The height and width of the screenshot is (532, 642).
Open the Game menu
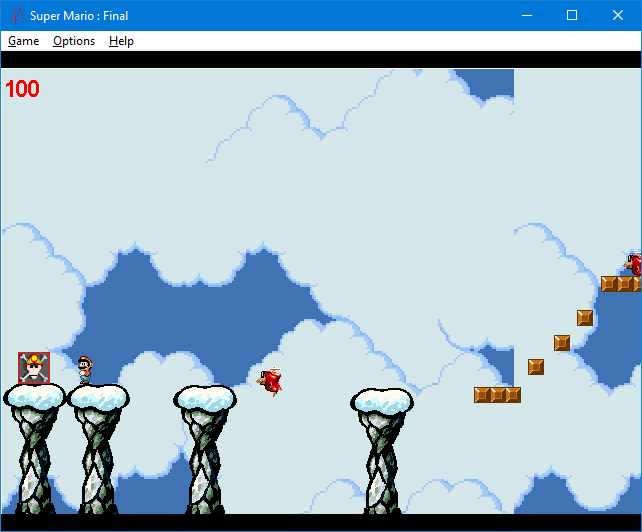click(24, 41)
